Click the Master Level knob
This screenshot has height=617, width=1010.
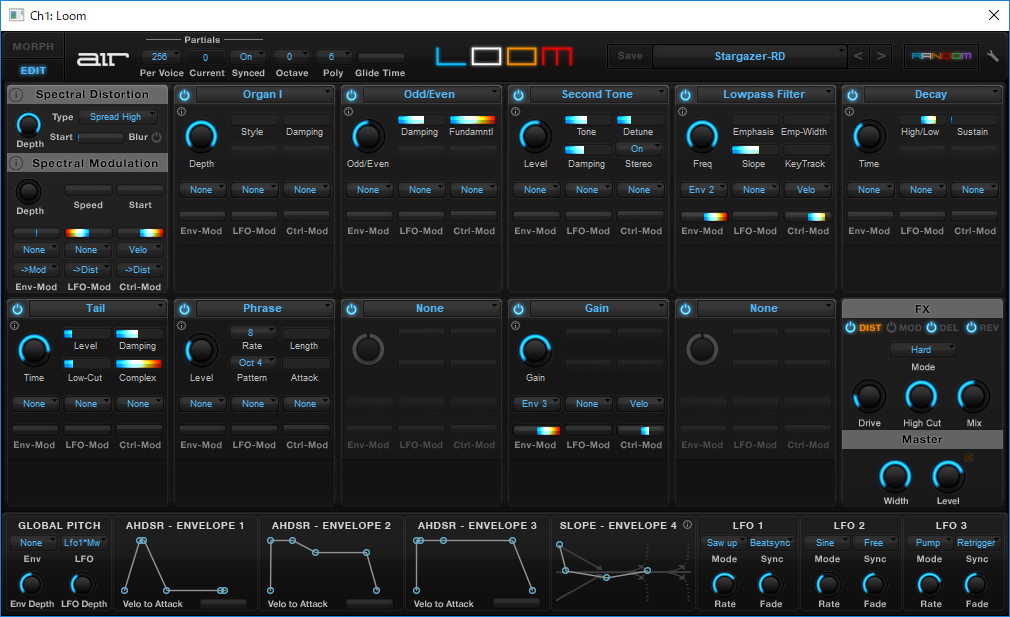[x=948, y=477]
